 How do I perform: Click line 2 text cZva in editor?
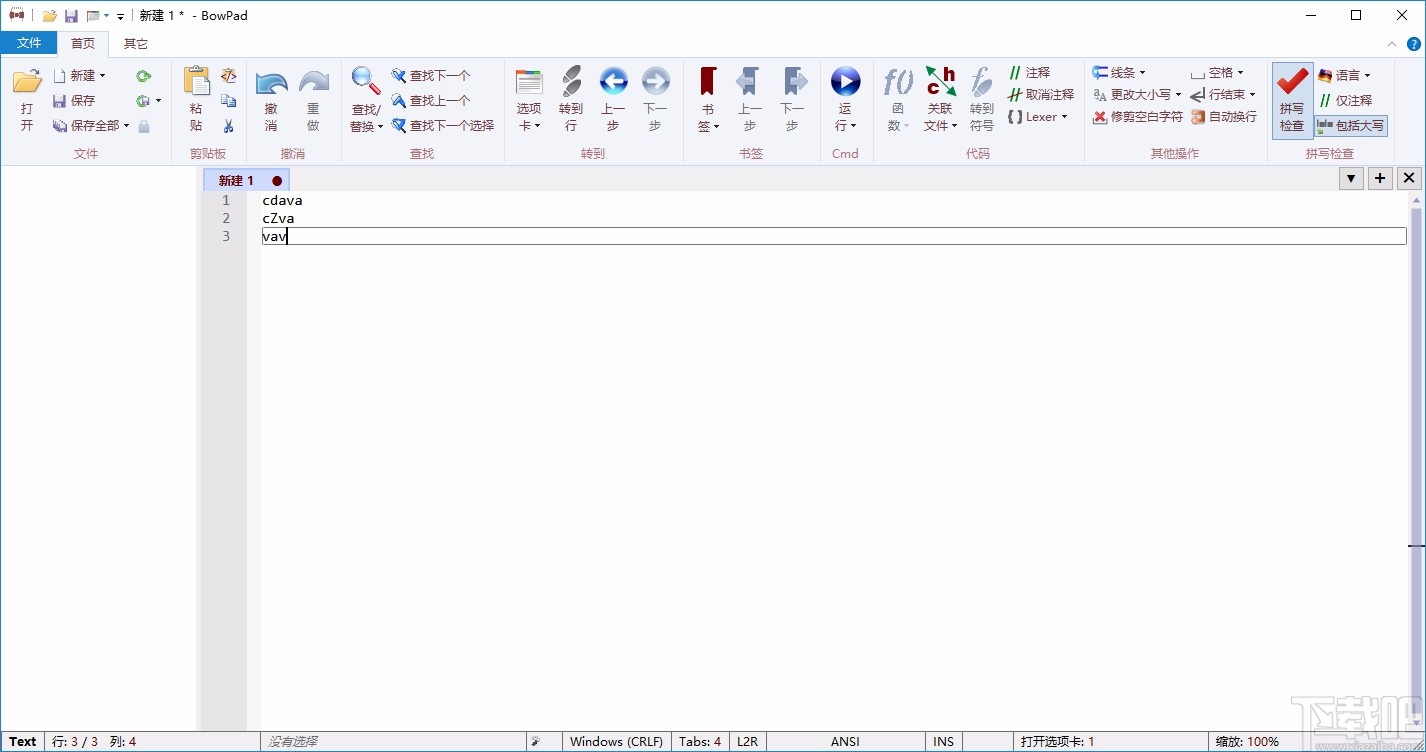tap(278, 218)
